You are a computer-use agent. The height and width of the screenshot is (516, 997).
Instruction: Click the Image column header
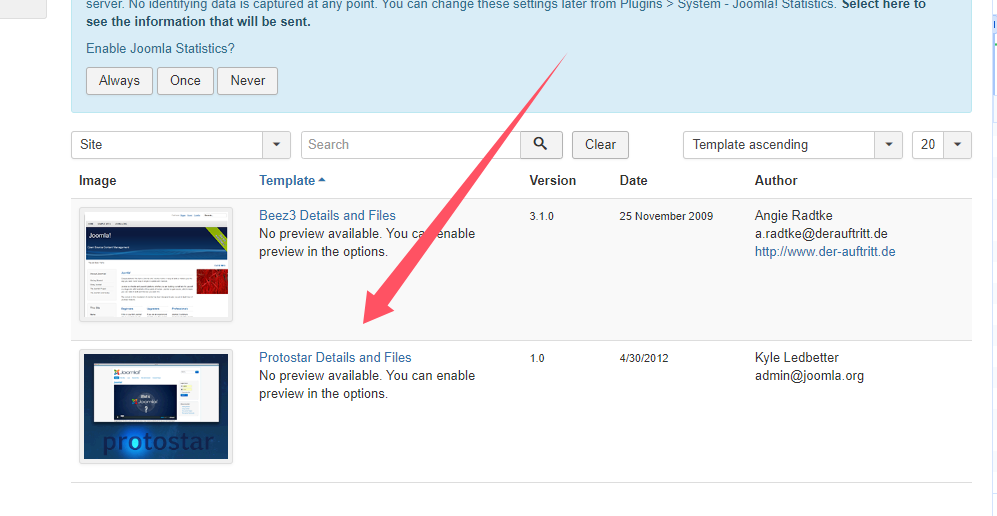coord(98,180)
